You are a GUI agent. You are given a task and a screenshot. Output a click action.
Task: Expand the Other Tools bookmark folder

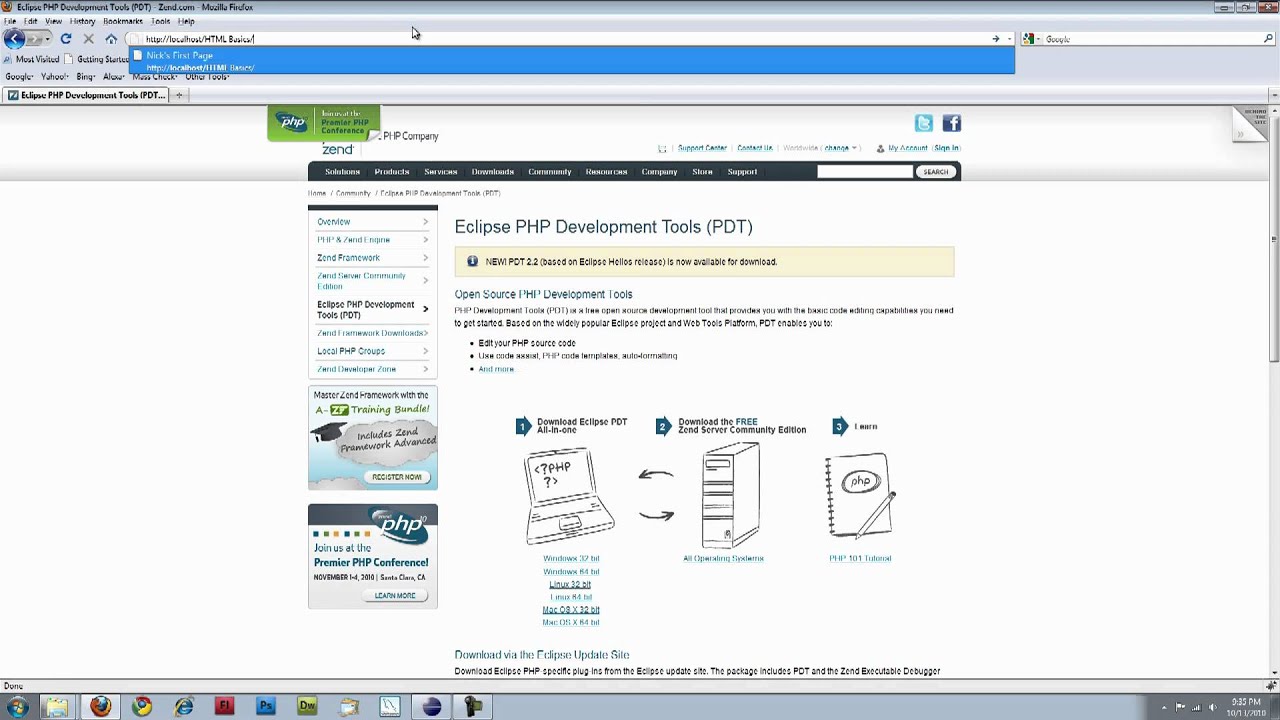[207, 77]
